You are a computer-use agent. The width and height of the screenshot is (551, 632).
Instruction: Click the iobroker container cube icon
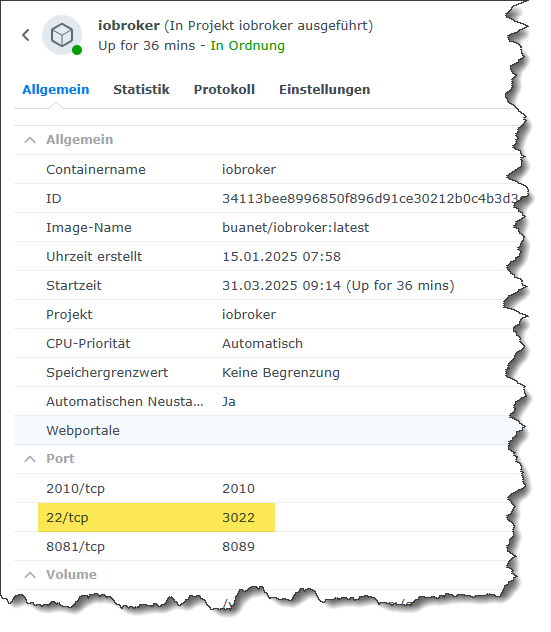(x=62, y=35)
